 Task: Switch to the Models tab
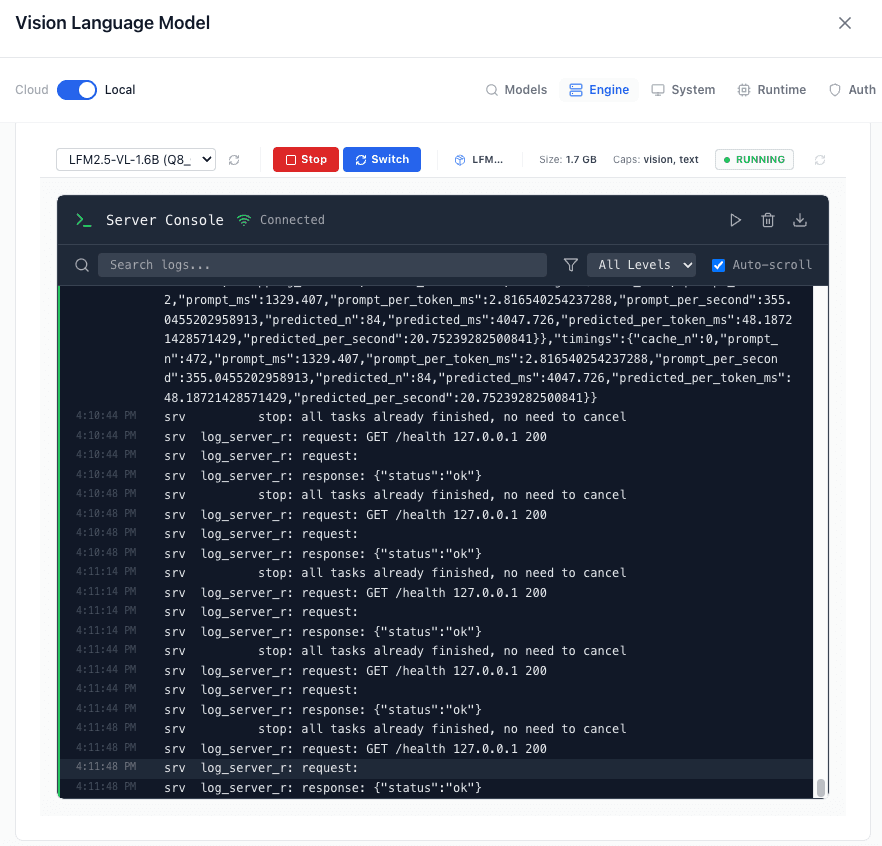[516, 90]
